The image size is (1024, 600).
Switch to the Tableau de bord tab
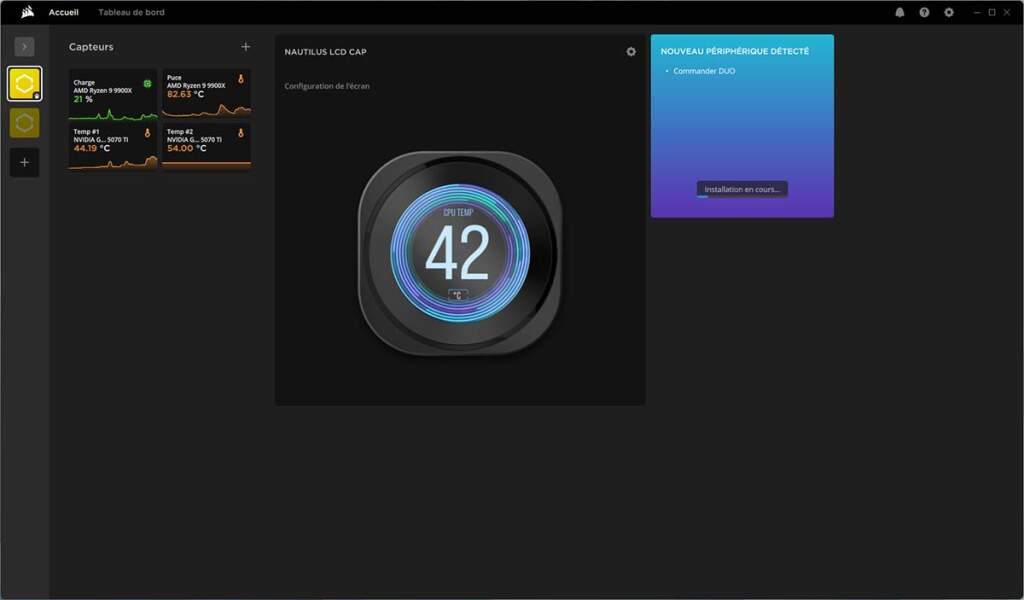point(128,12)
